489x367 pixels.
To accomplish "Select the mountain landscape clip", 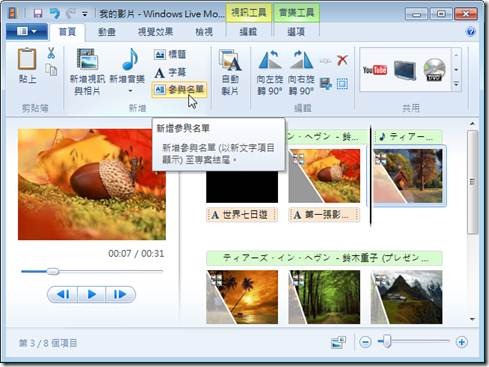I will [407, 297].
